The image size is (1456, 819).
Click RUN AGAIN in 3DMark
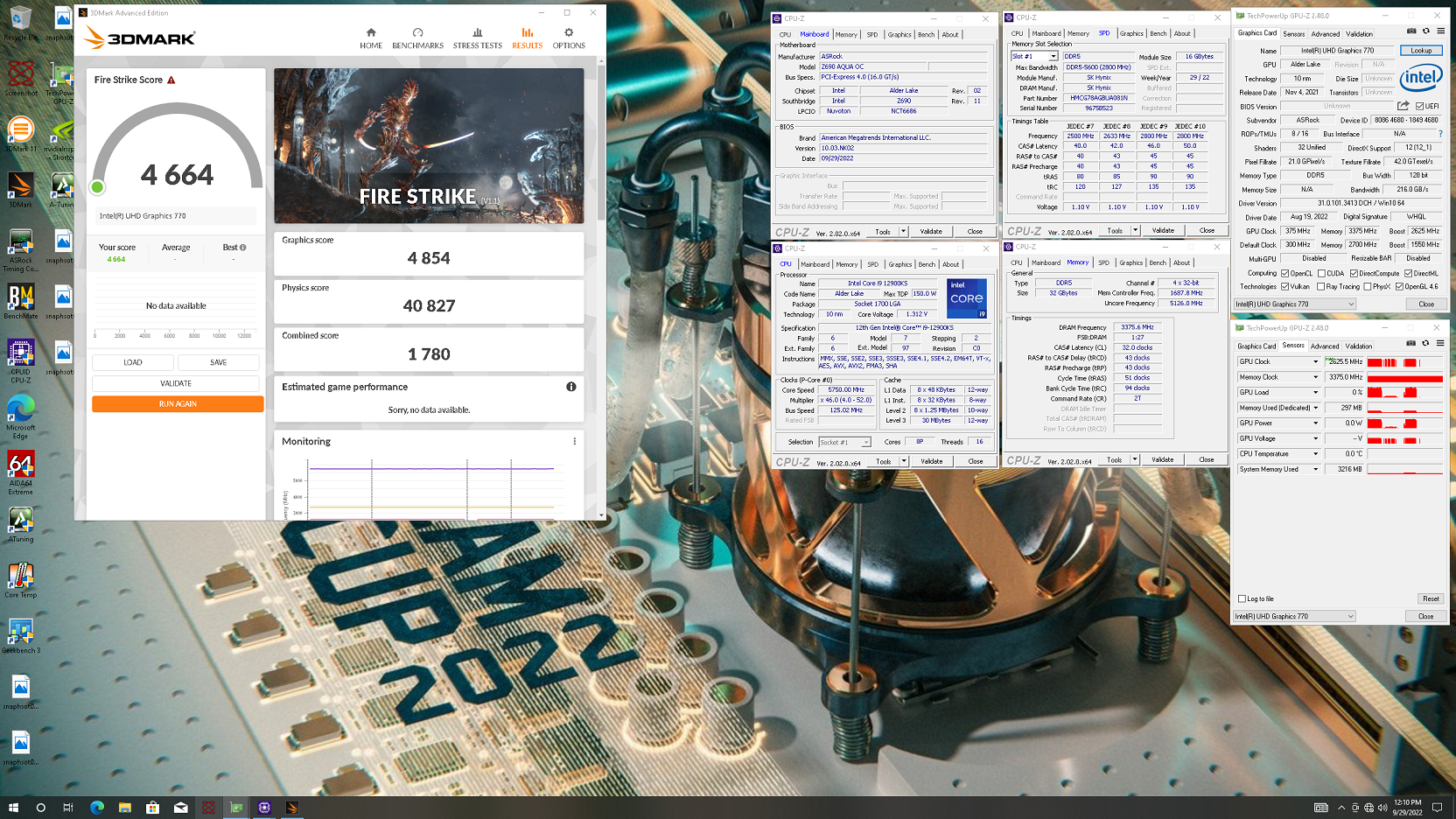[178, 403]
